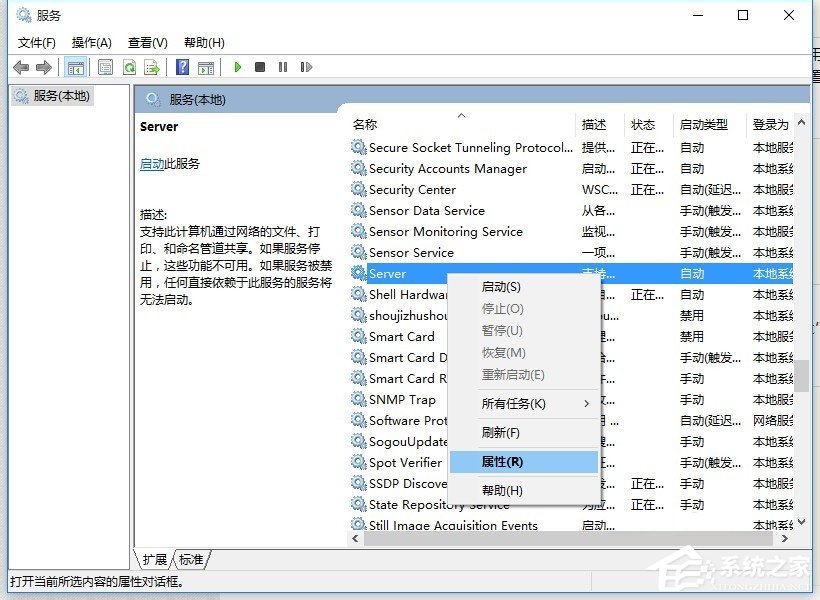Sort services by the 名称 column header
820x600 pixels.
click(x=365, y=124)
